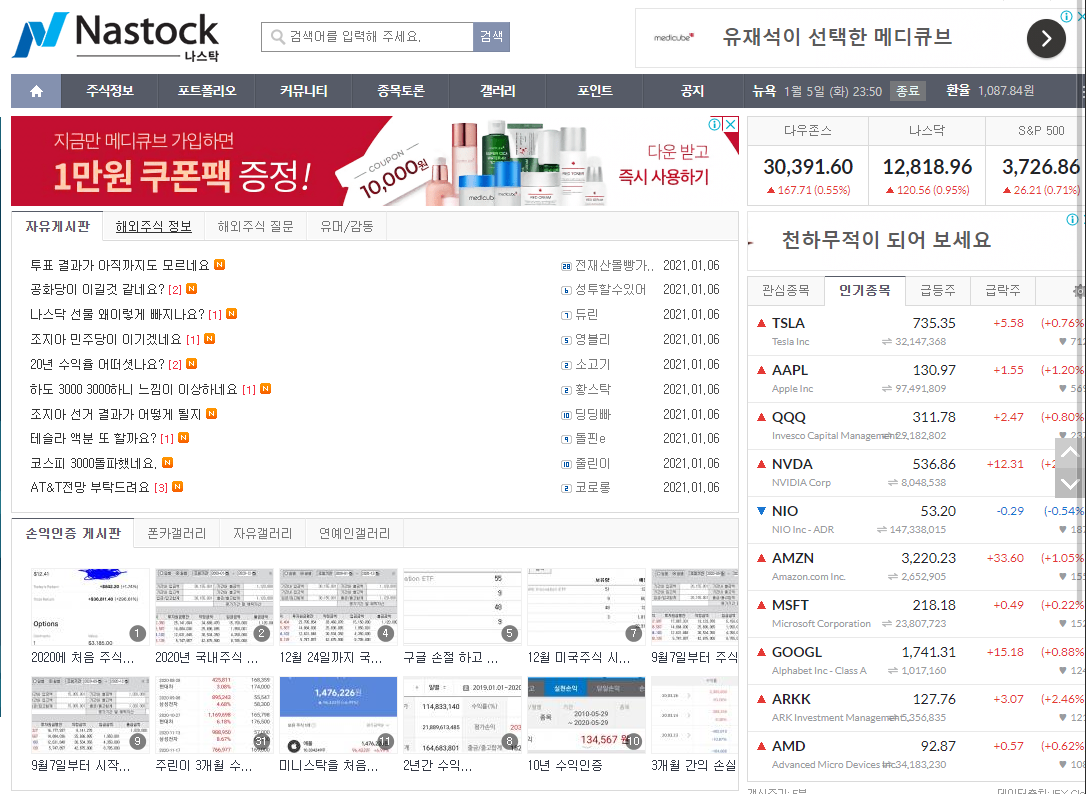The width and height of the screenshot is (1086, 794).
Task: Click level badge next to 듀린
Action: point(566,315)
